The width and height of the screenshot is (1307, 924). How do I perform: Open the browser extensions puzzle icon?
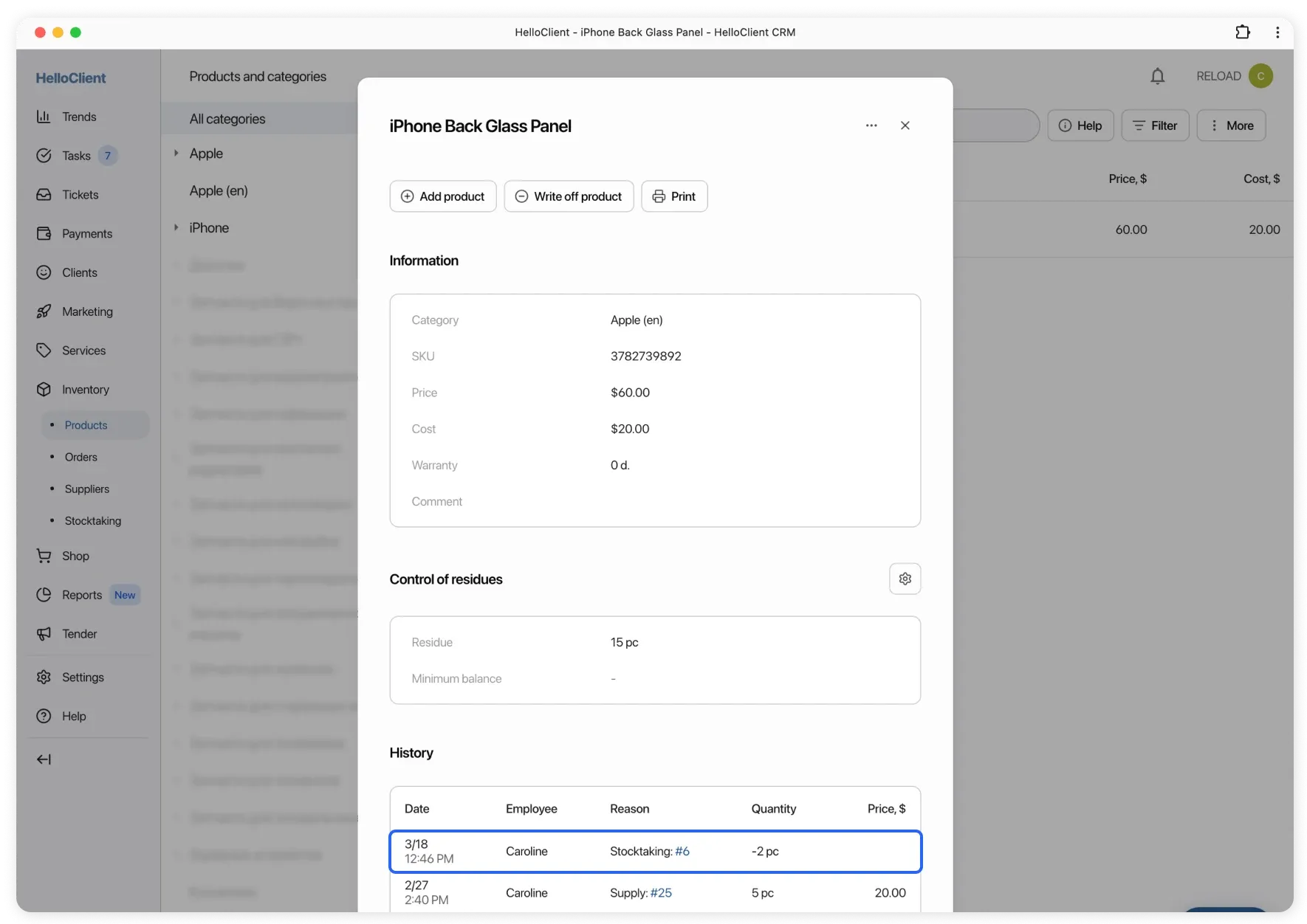click(1243, 32)
